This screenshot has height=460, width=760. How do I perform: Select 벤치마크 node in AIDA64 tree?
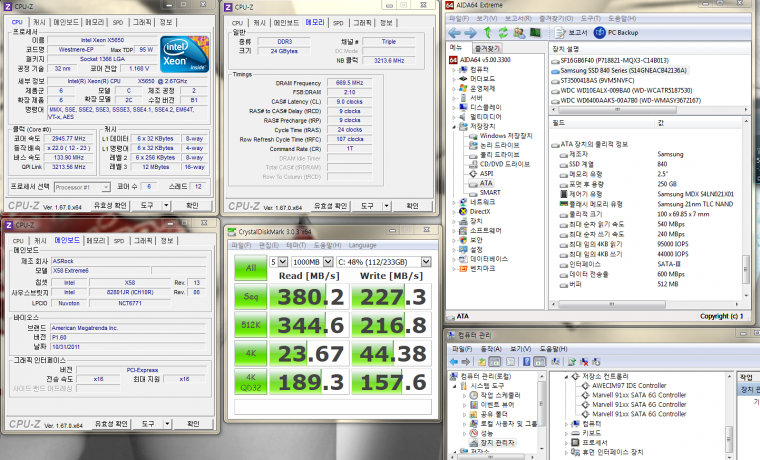482,269
